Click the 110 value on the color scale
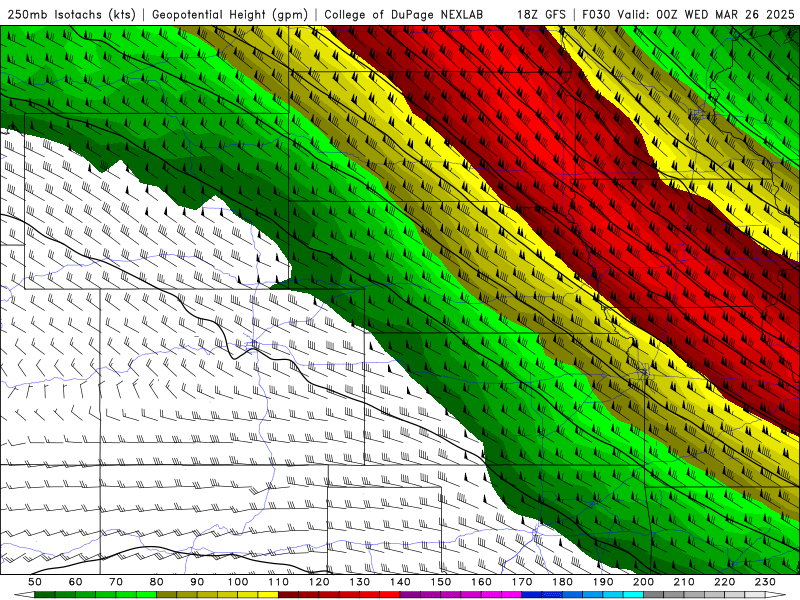The height and width of the screenshot is (600, 800). point(279,582)
